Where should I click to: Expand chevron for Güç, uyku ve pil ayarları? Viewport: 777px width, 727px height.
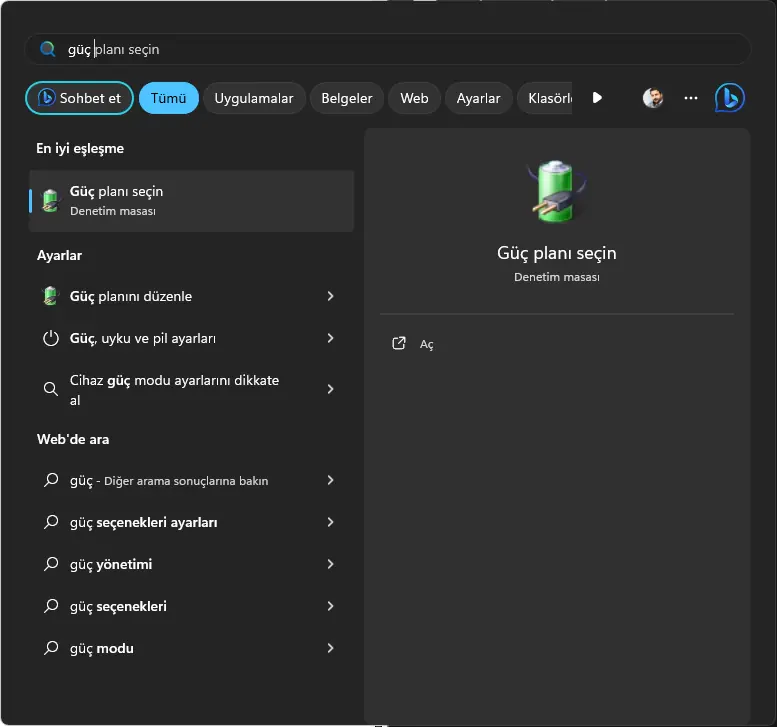click(330, 338)
